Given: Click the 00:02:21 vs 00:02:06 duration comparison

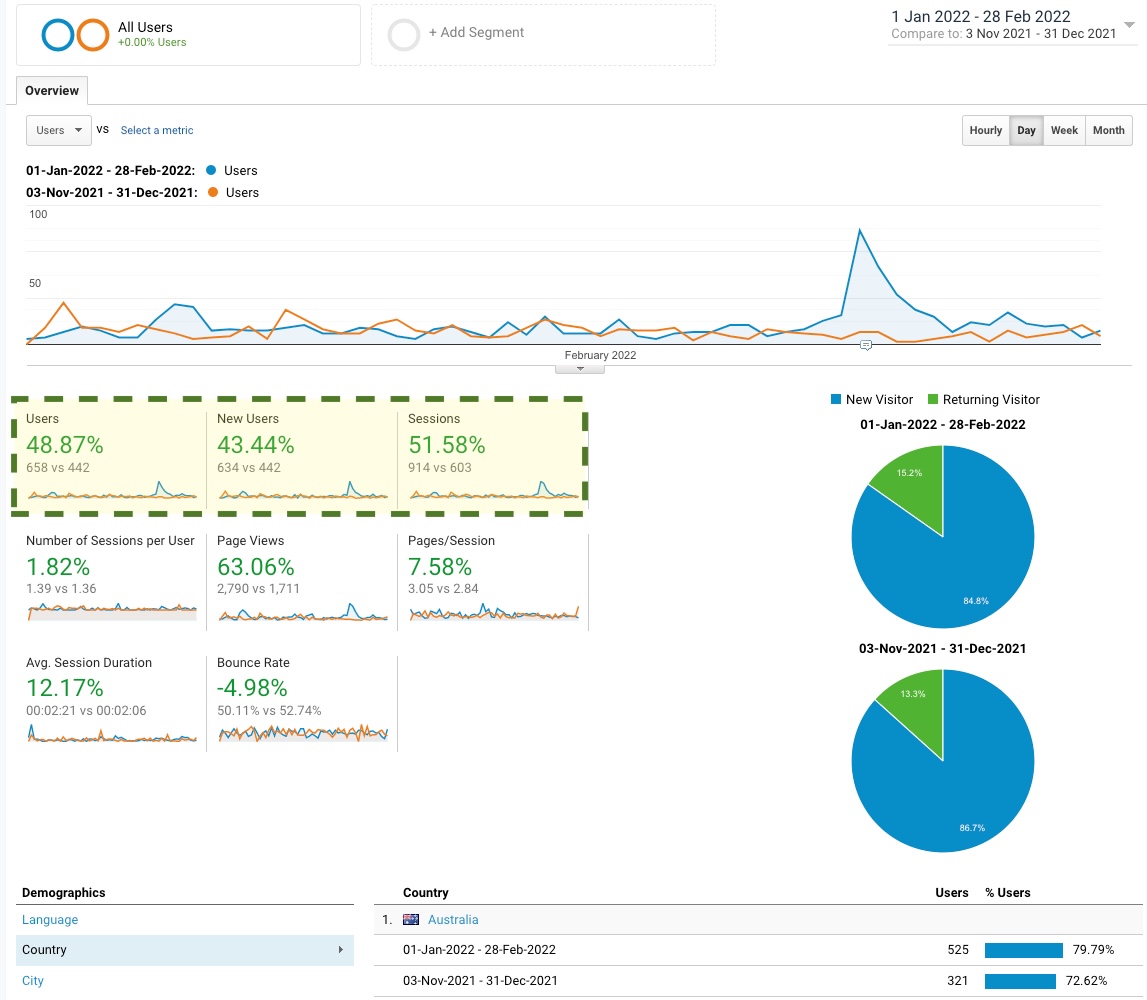Looking at the screenshot, I should tap(86, 710).
